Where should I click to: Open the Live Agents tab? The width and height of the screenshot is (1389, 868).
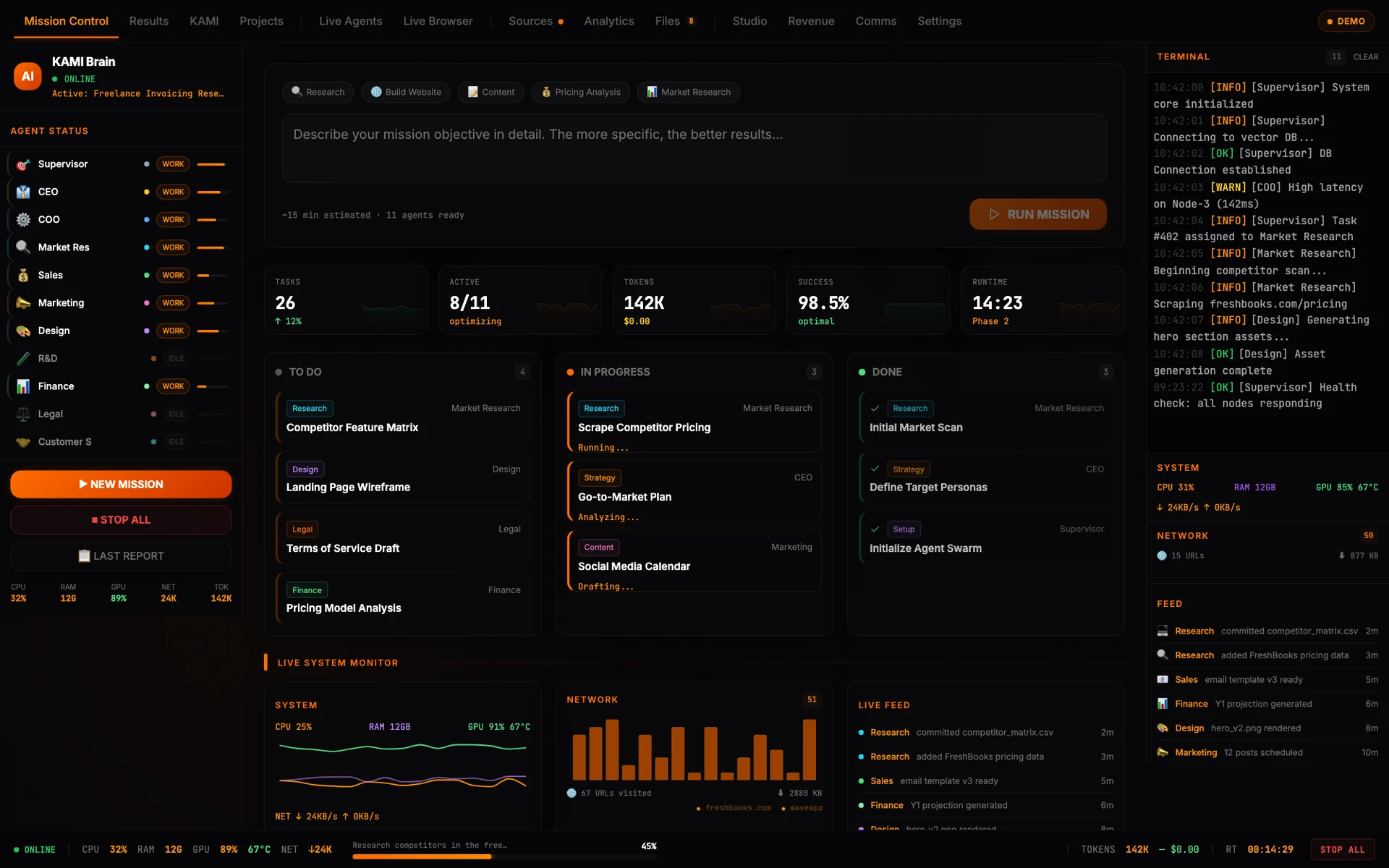click(350, 21)
